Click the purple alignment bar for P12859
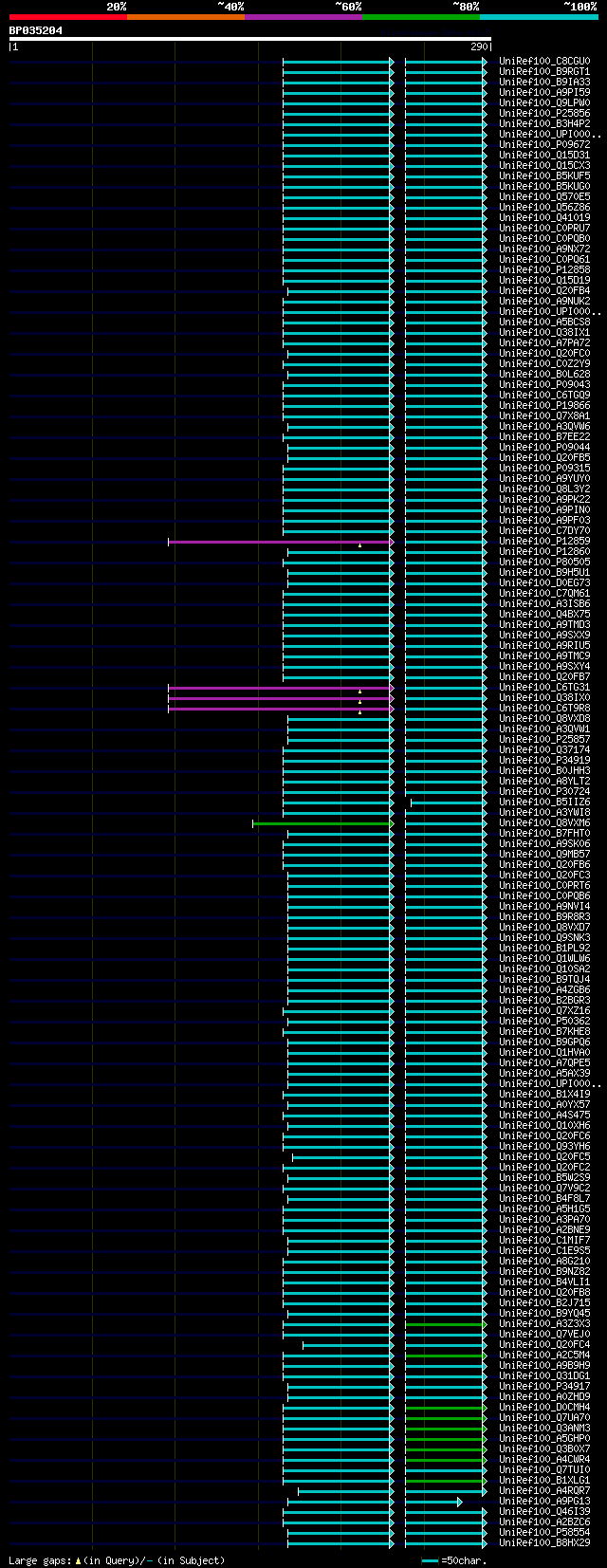Image resolution: width=607 pixels, height=1568 pixels. pyautogui.click(x=281, y=543)
